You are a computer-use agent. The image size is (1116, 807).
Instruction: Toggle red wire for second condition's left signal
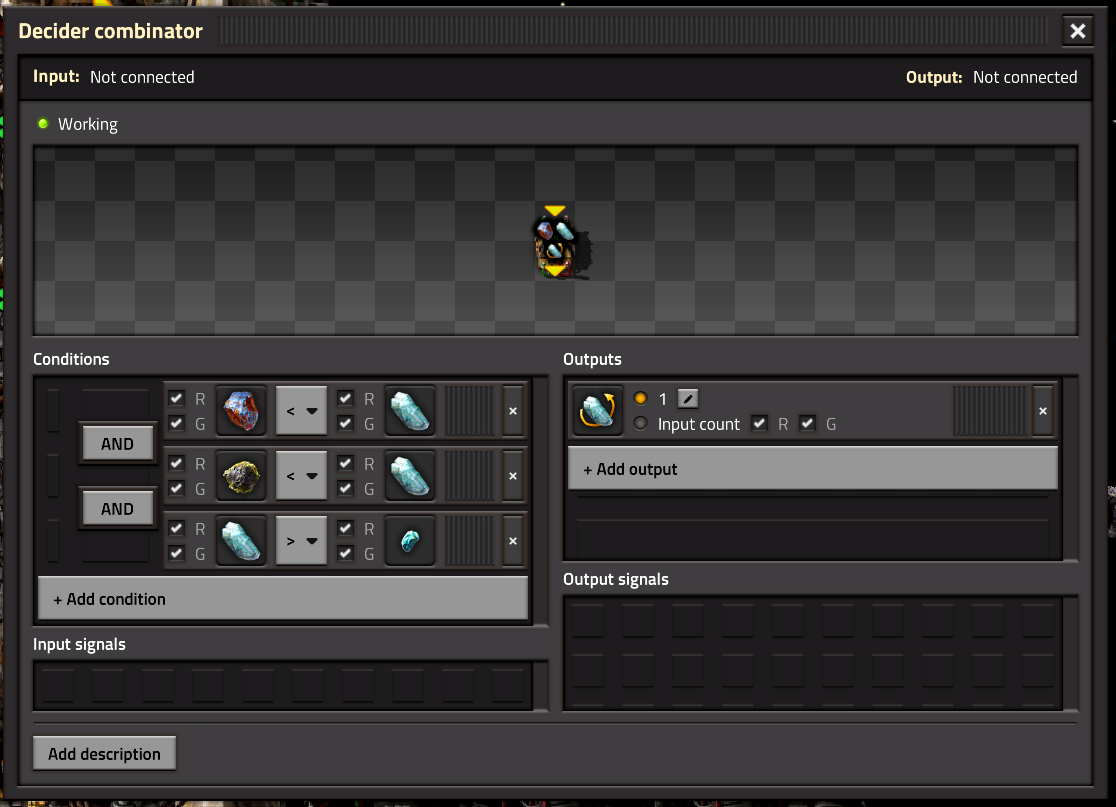click(x=177, y=463)
